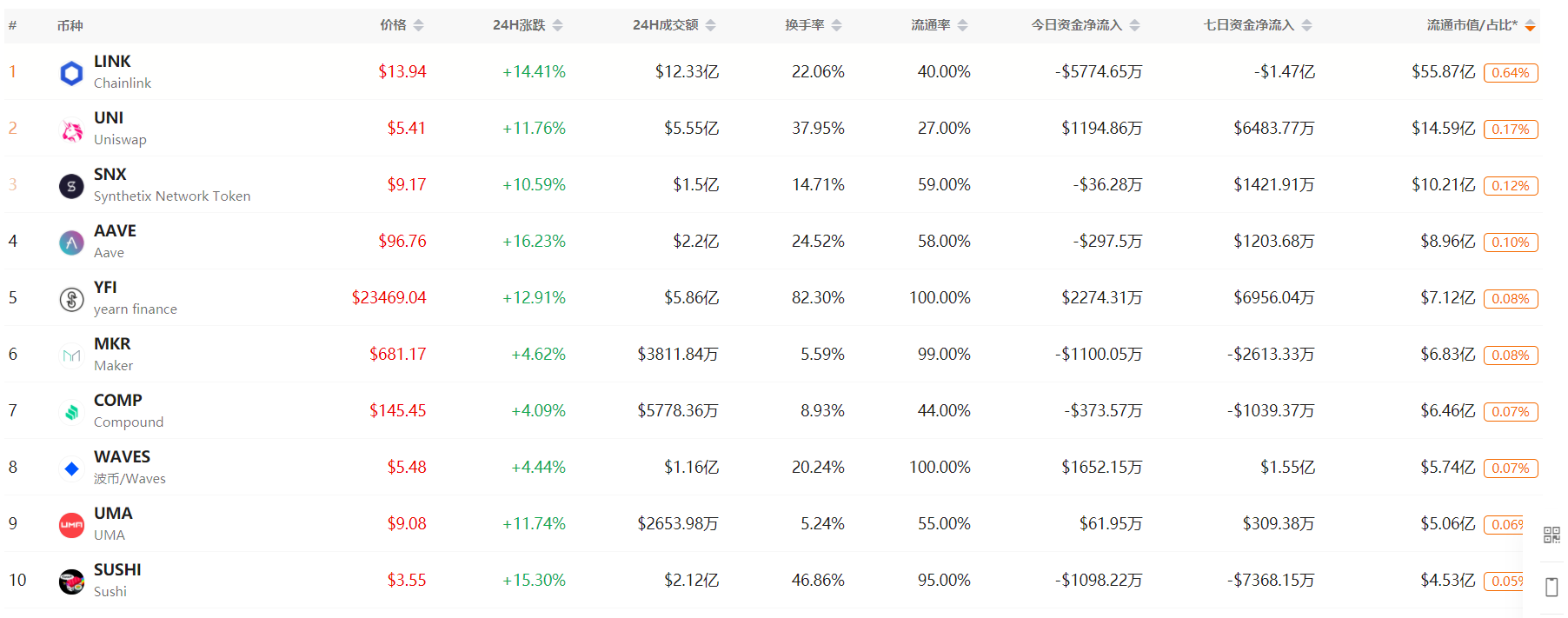The image size is (1568, 618).
Task: Click the Uniswap unicorn logo
Action: [x=71, y=130]
